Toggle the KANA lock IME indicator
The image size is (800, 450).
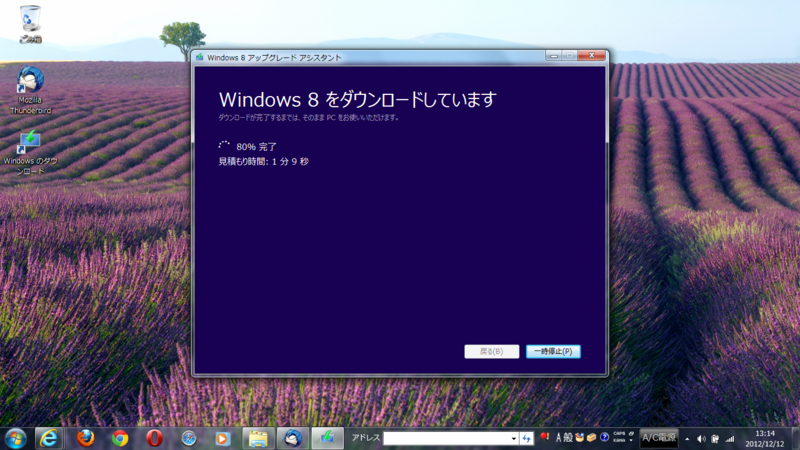(x=619, y=440)
